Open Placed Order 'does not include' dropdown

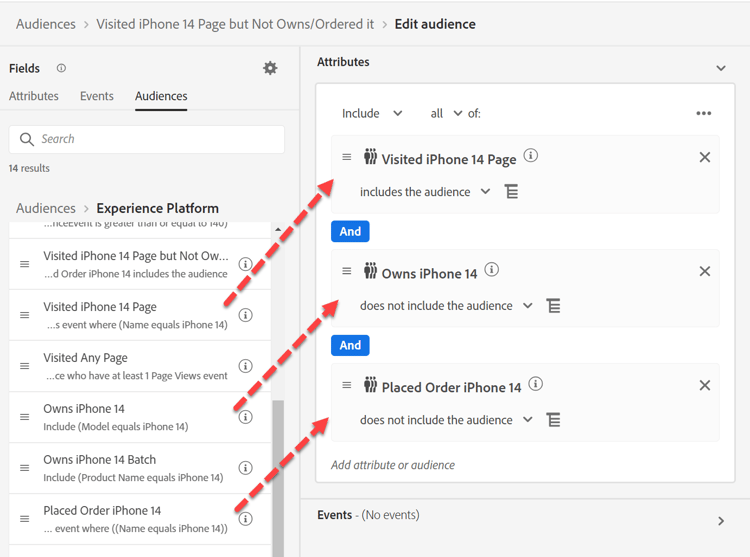[x=446, y=420]
